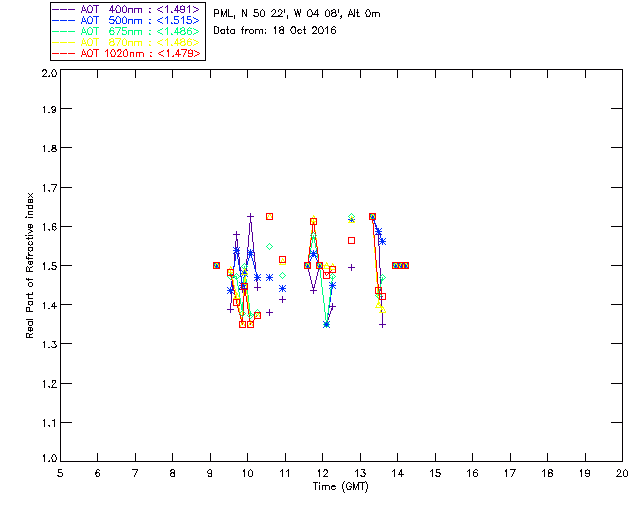Click the 1.9 y-axis tick label
640x512 pixels.
49,109
